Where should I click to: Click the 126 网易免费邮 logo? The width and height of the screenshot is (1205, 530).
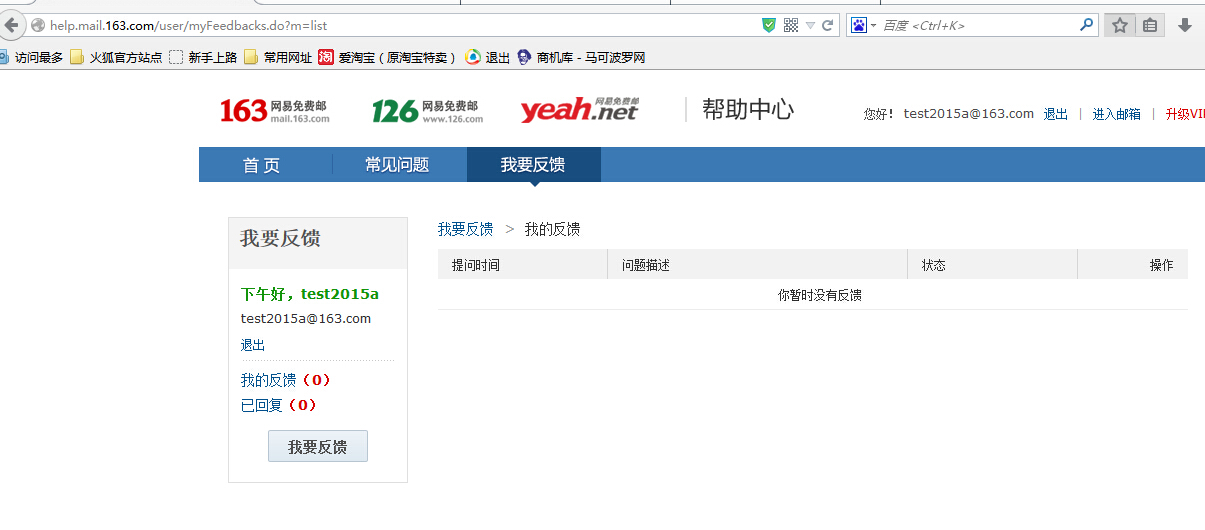click(428, 111)
